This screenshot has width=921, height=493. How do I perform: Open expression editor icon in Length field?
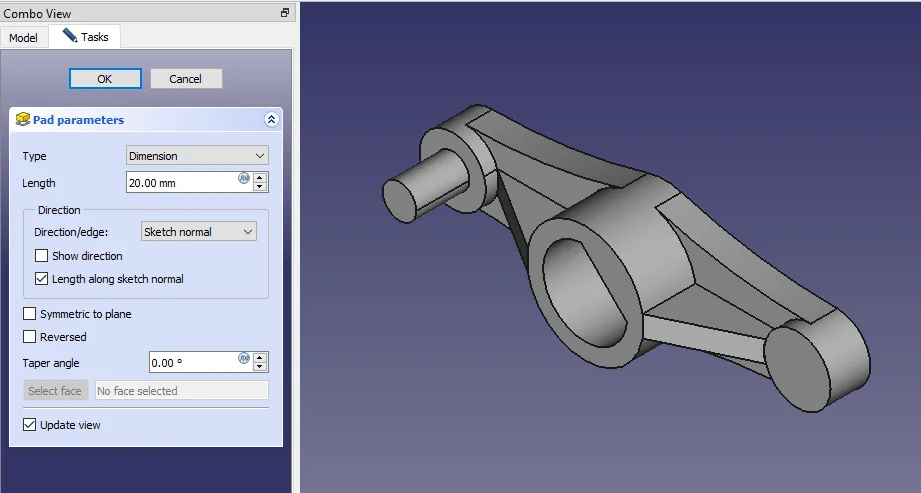(244, 179)
